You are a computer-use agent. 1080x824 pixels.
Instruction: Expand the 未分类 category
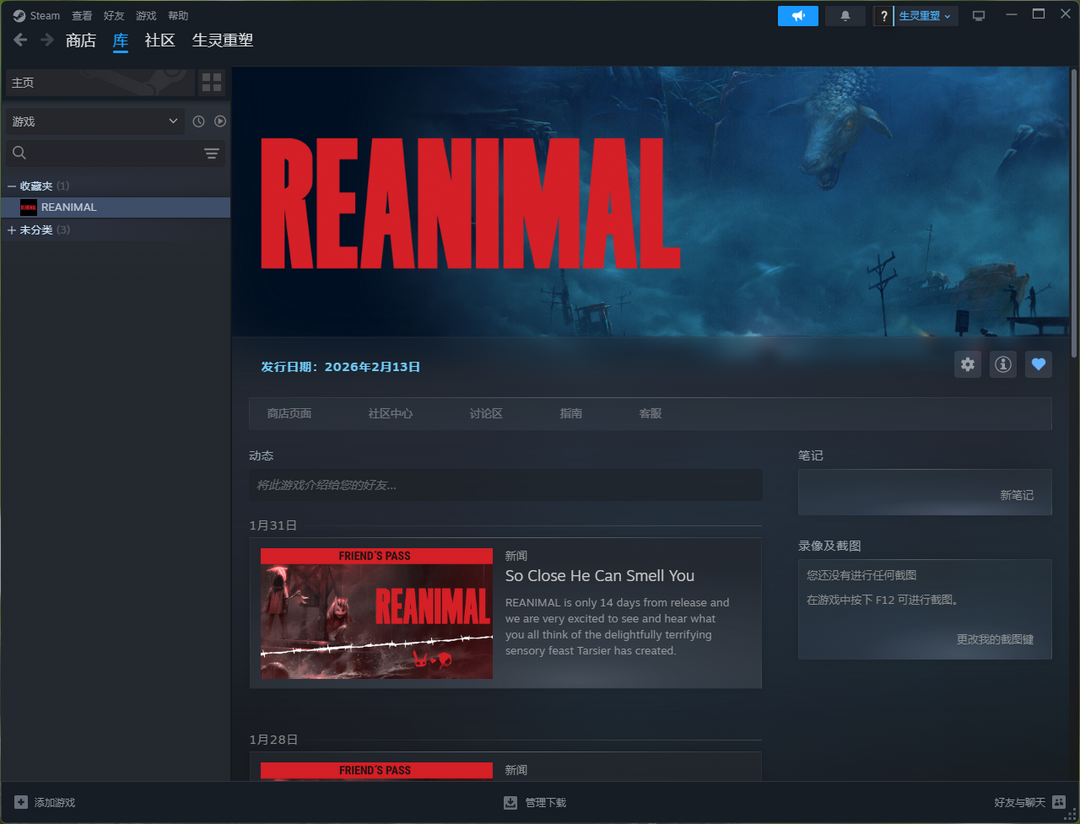pos(12,230)
